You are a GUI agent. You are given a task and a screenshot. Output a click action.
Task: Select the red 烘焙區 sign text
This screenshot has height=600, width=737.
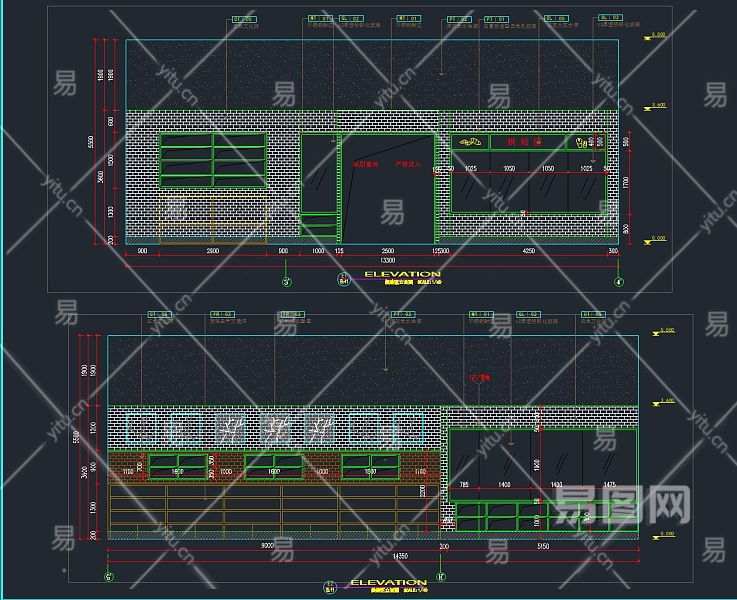[525, 142]
